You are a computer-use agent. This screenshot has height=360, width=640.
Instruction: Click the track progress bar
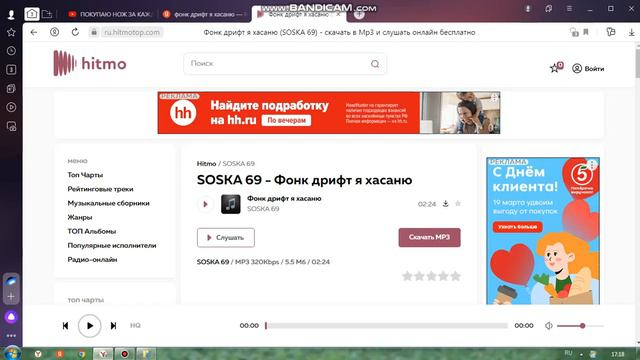tap(386, 325)
